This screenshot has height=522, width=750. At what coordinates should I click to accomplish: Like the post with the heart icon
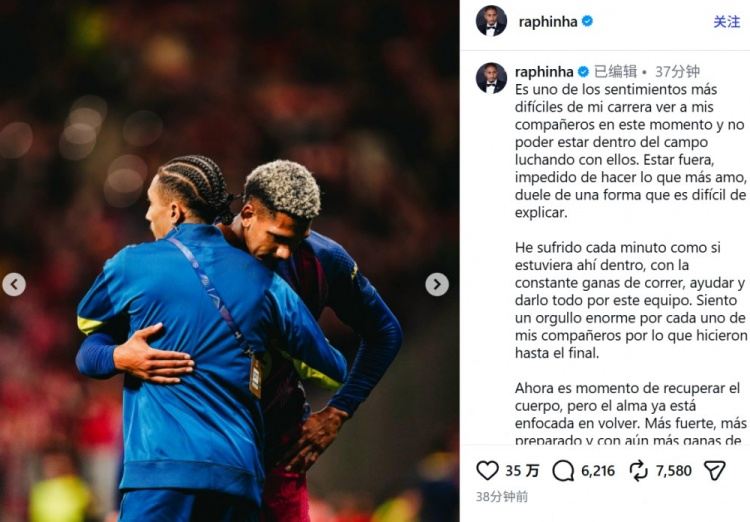pos(487,470)
